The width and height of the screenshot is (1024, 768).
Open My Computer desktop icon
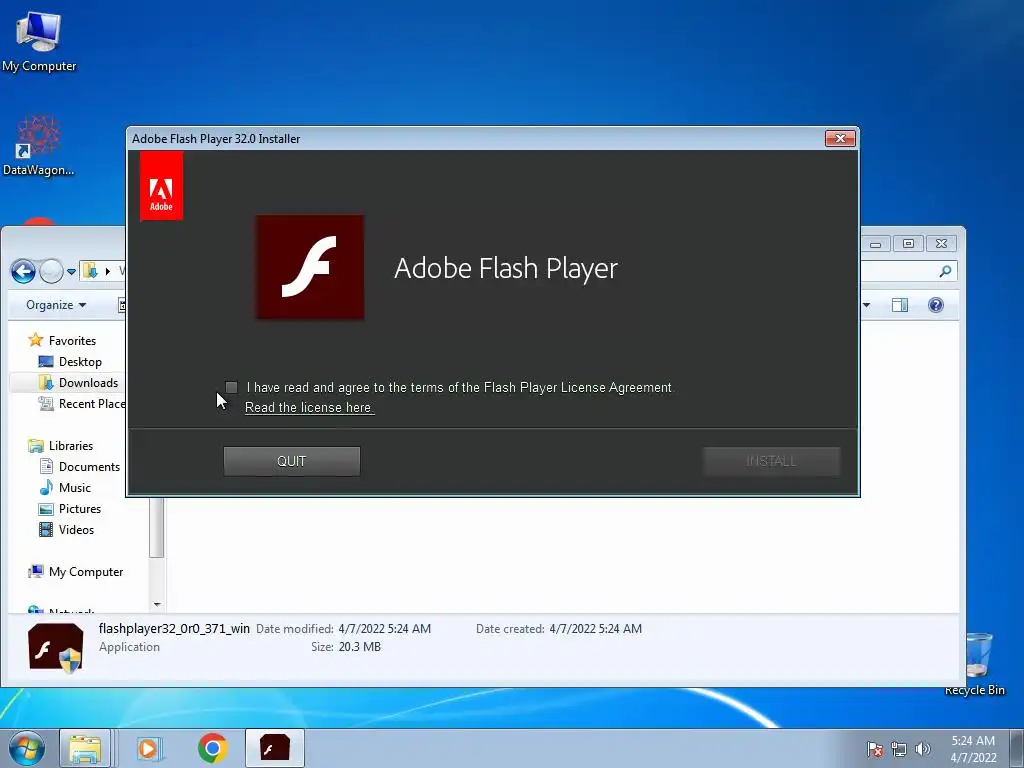39,40
